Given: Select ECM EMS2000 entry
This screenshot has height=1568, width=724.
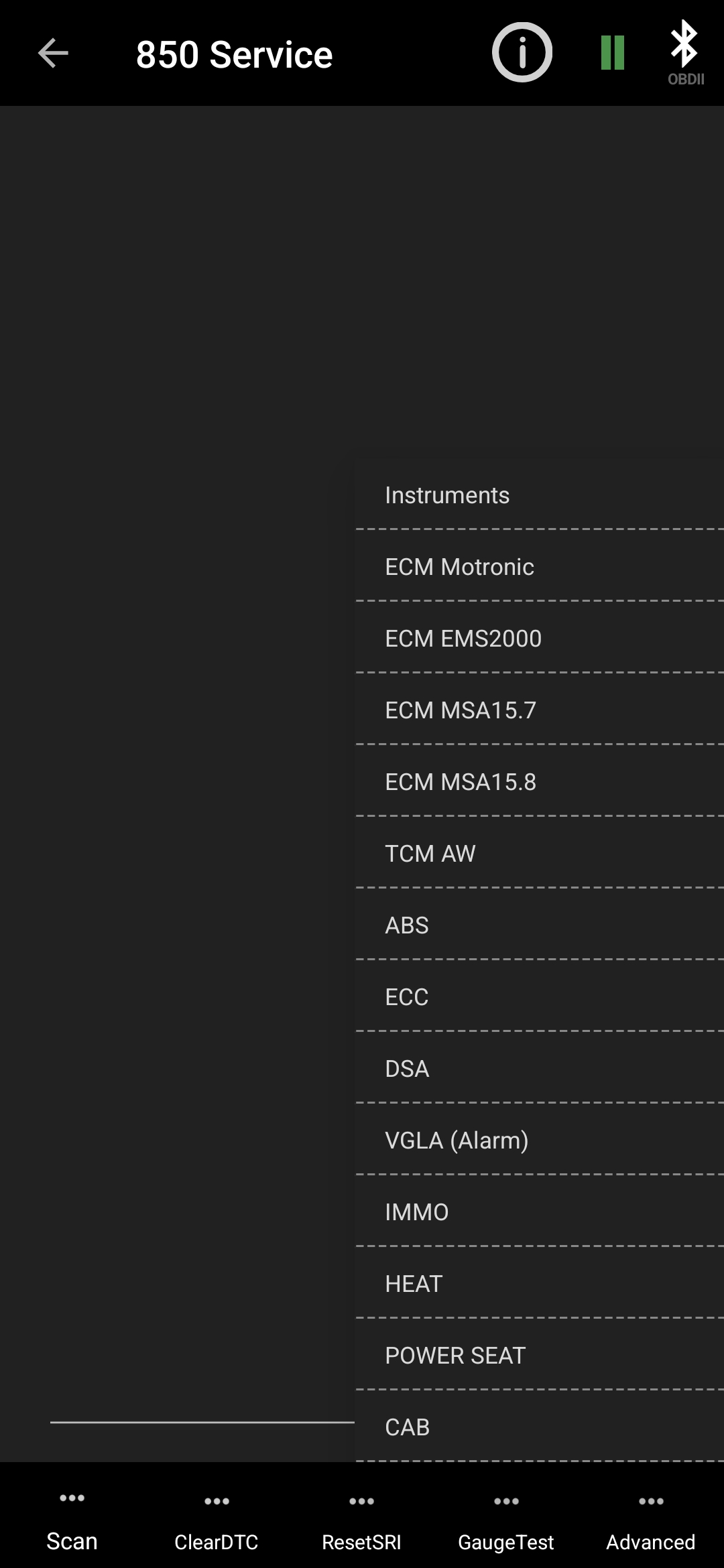Looking at the screenshot, I should (463, 639).
